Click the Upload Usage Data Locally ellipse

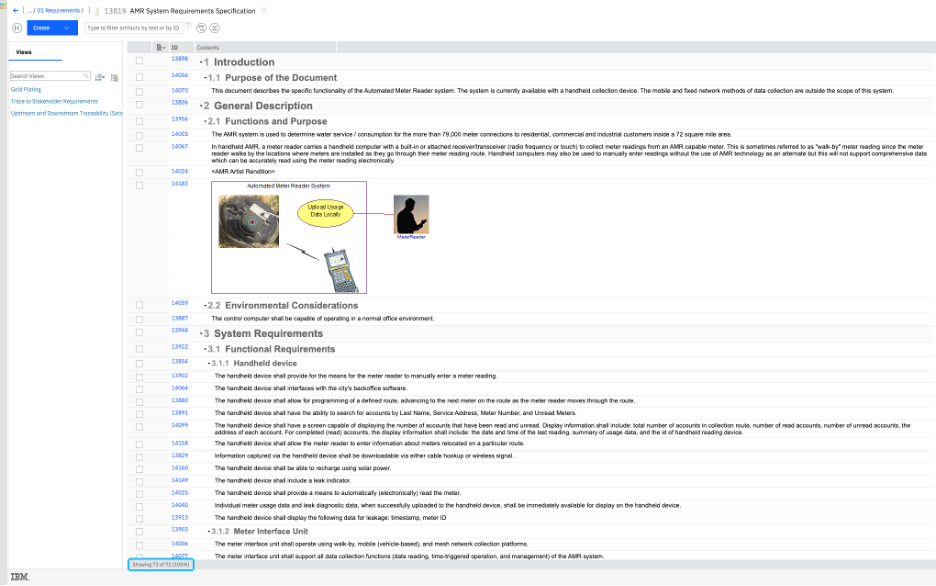pyautogui.click(x=325, y=213)
